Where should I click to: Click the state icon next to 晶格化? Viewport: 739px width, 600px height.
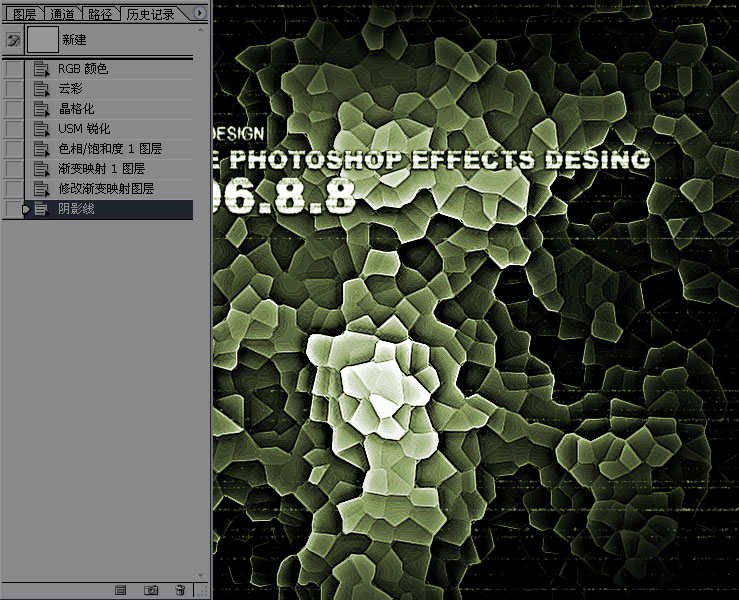point(41,109)
